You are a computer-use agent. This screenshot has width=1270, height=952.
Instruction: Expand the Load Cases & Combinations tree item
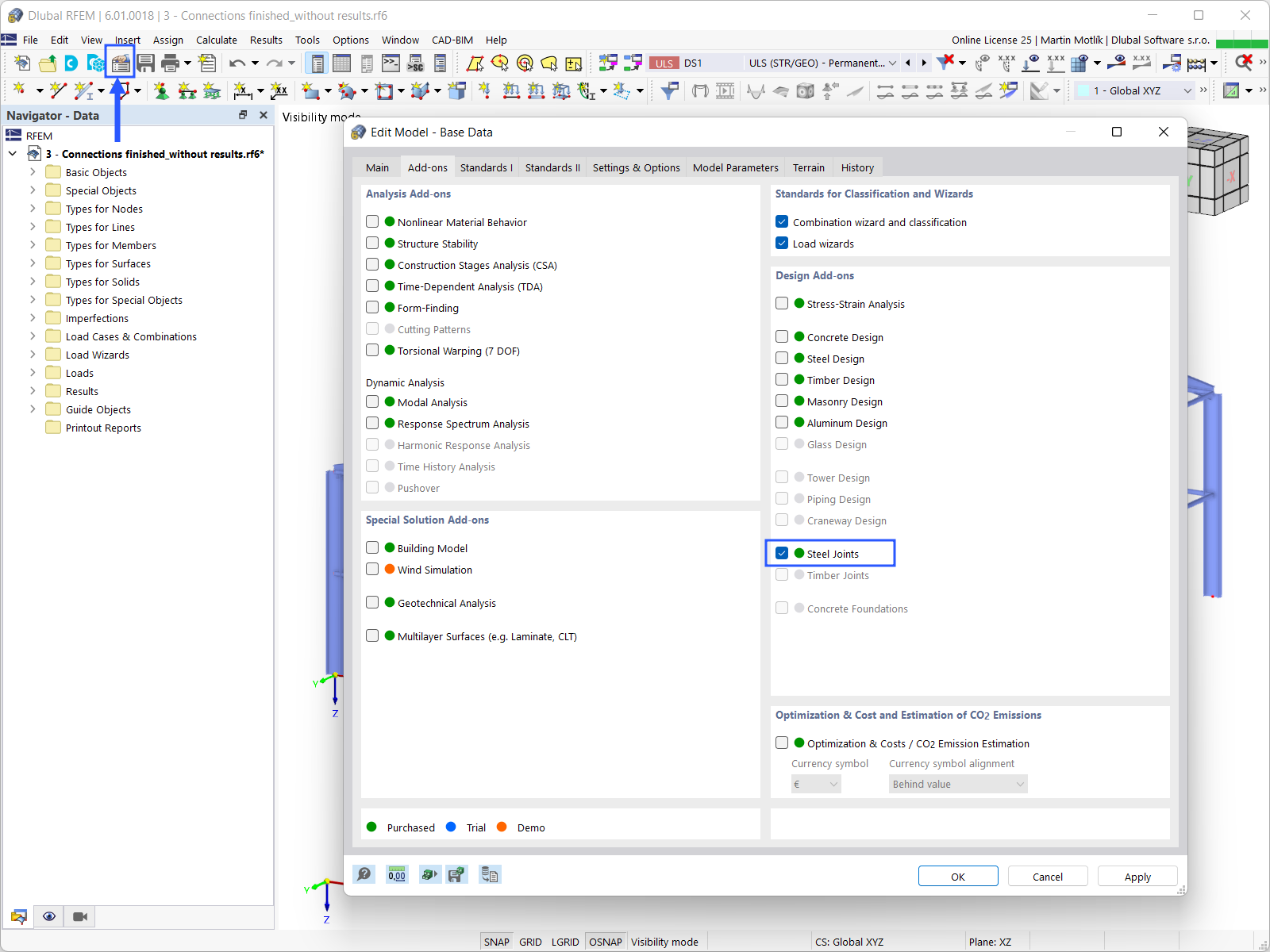(x=33, y=336)
